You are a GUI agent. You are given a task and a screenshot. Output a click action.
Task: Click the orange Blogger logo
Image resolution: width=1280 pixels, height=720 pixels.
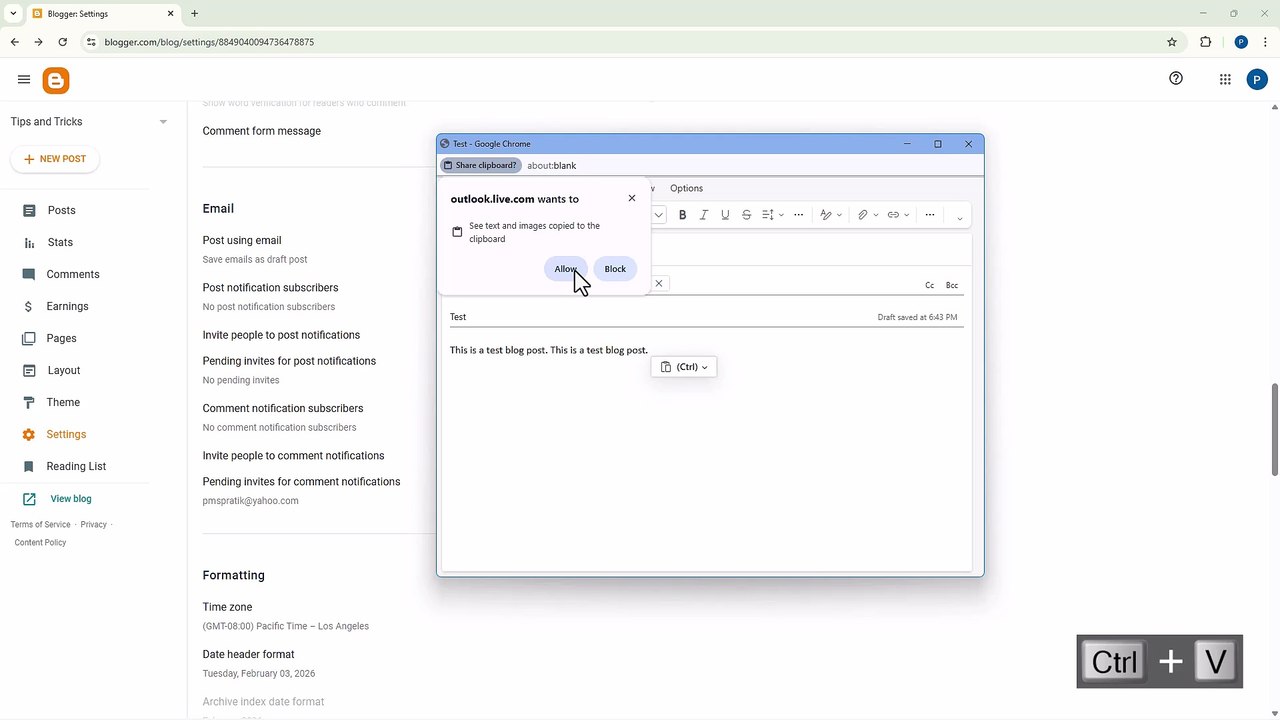pos(56,81)
